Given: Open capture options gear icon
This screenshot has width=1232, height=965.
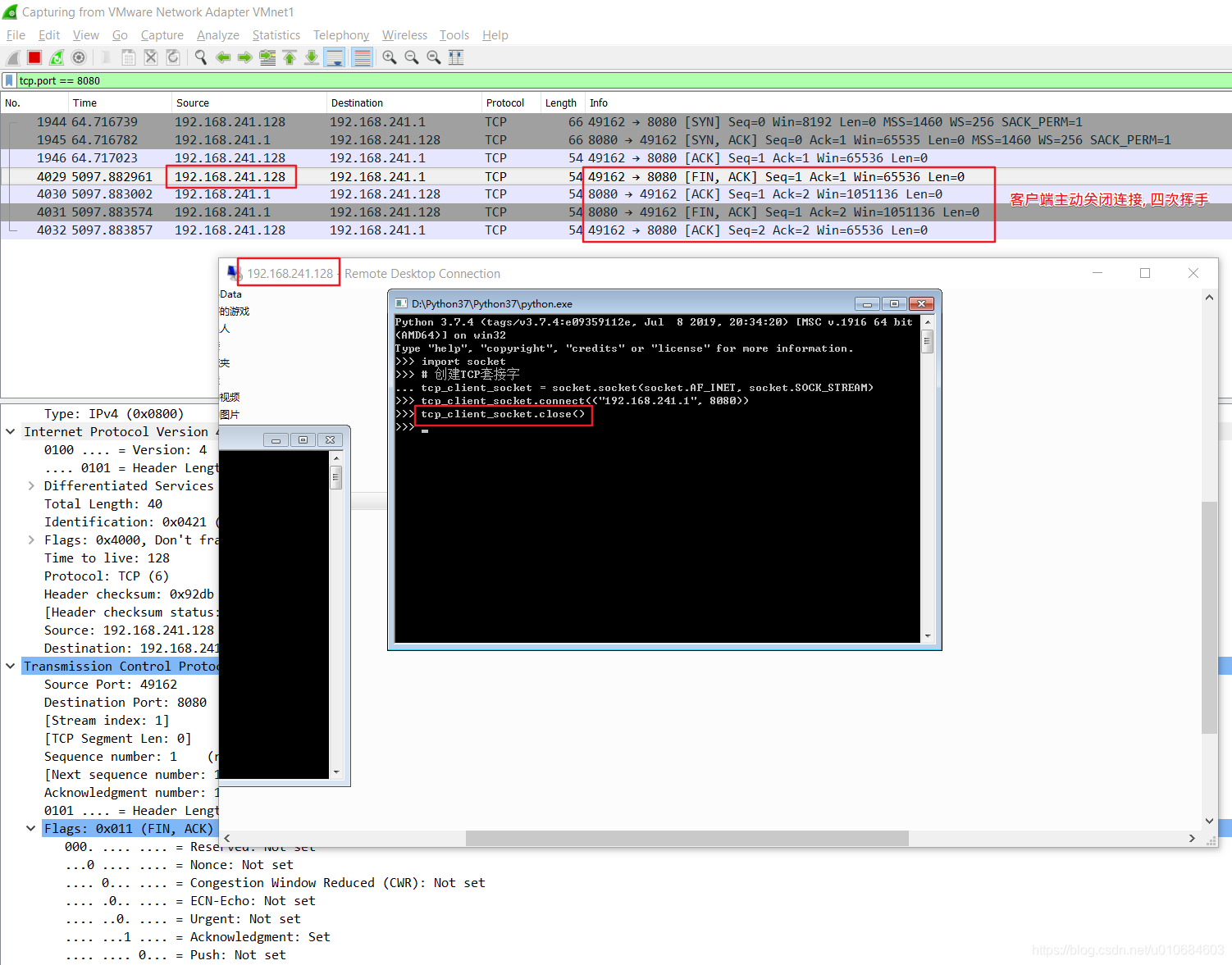Looking at the screenshot, I should [79, 57].
